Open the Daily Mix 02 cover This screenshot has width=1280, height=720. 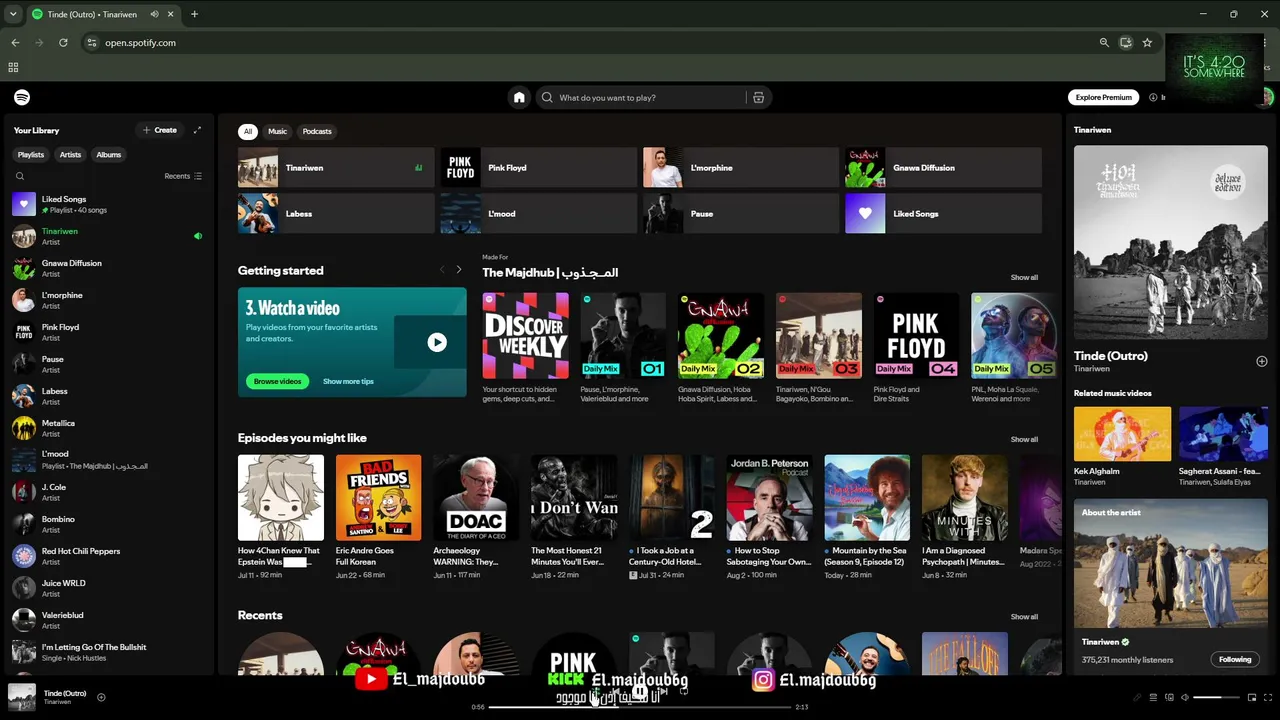pyautogui.click(x=721, y=336)
